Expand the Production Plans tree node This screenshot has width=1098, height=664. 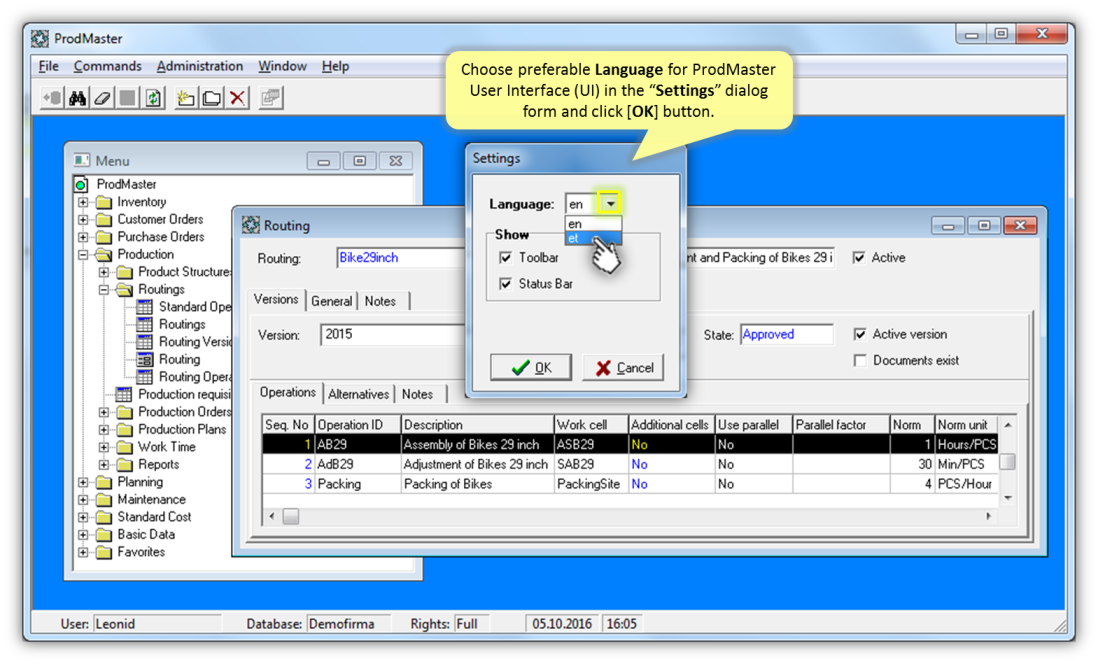pos(104,430)
